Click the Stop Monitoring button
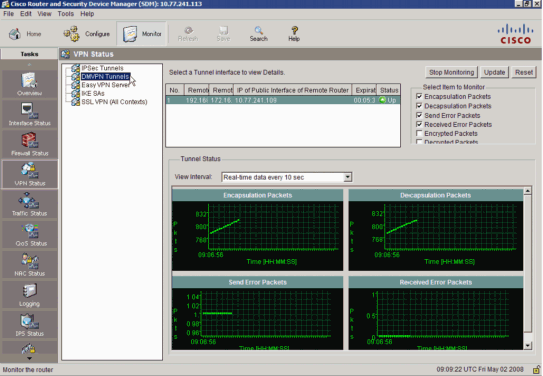Screen dimensions: 543x376 [451, 72]
